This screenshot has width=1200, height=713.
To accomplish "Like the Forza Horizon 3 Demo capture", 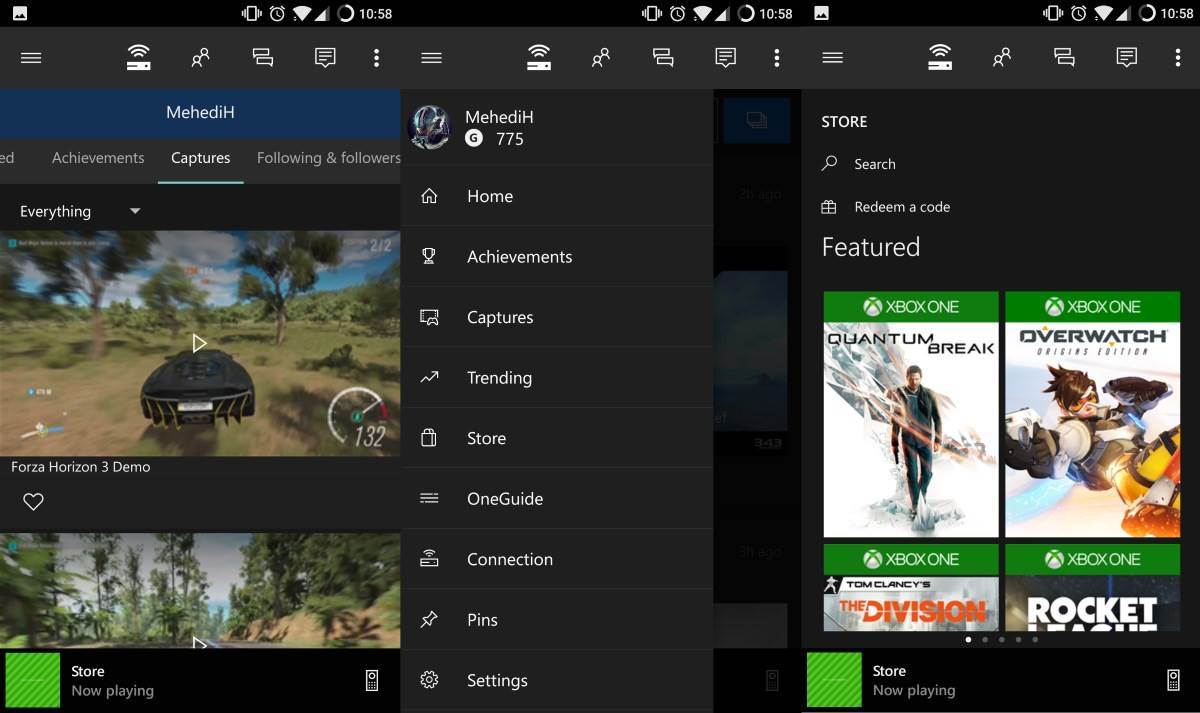I will tap(33, 500).
